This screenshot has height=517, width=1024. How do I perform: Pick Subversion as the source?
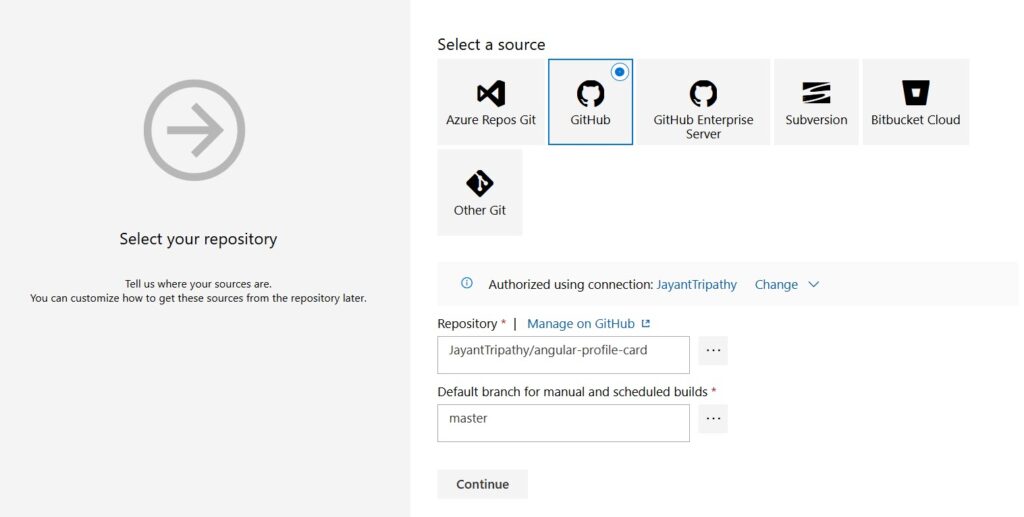click(816, 102)
